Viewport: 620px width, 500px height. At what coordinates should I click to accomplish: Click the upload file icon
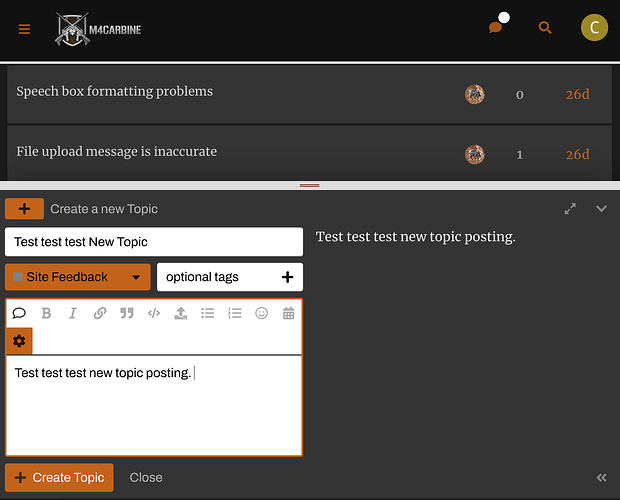pyautogui.click(x=181, y=313)
